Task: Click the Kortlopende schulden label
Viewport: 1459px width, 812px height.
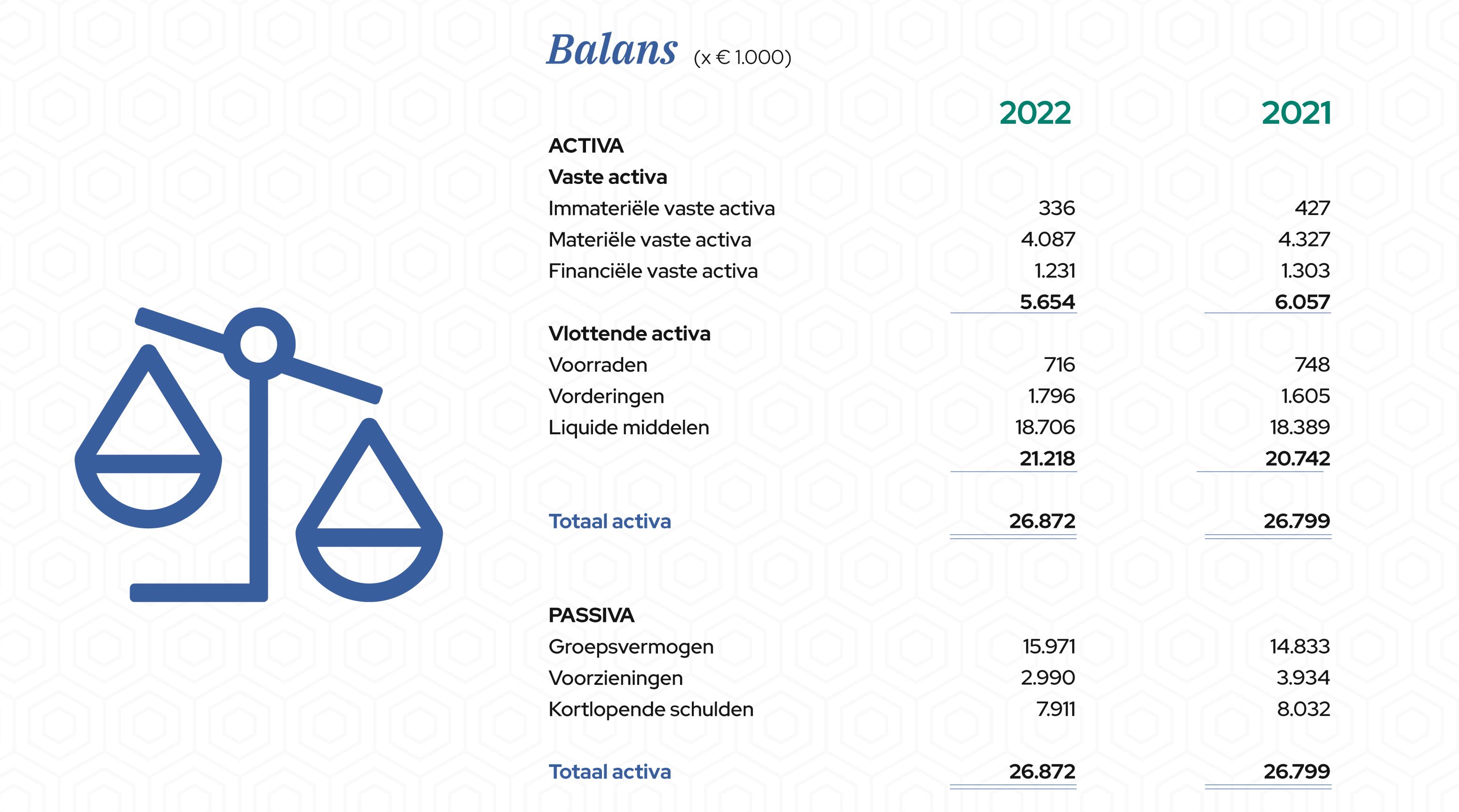Action: pos(651,709)
